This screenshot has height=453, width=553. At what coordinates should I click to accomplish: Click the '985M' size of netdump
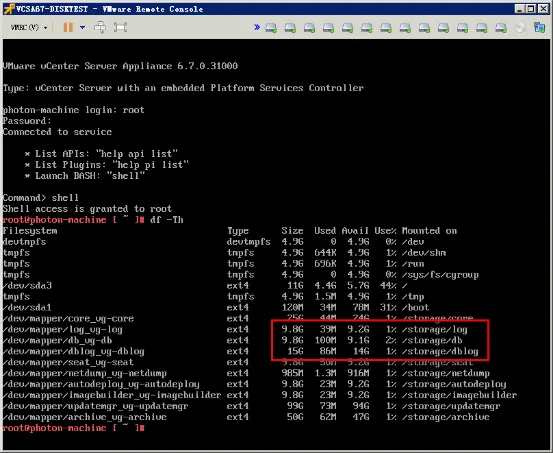(292, 373)
